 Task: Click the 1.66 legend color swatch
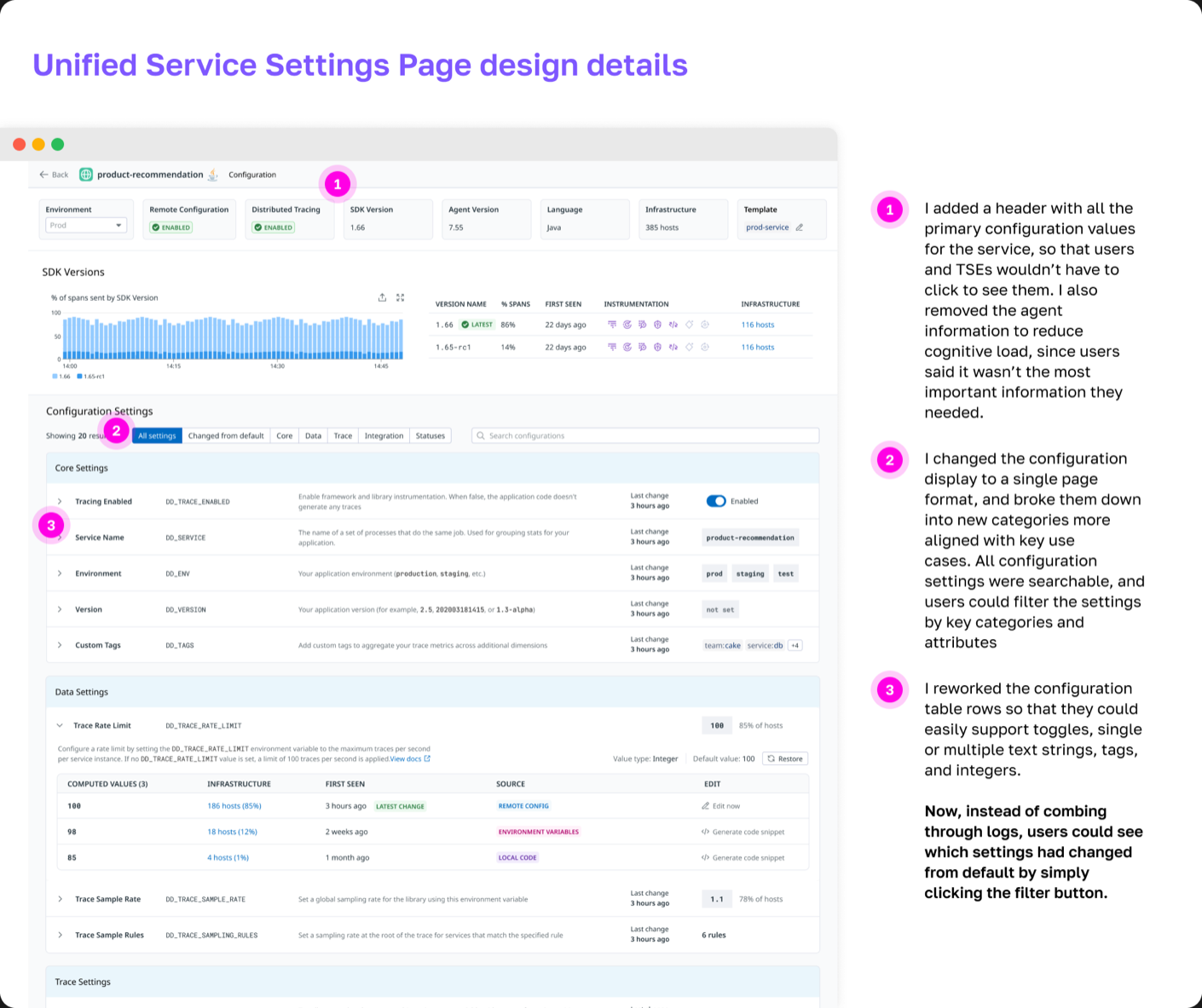55,376
